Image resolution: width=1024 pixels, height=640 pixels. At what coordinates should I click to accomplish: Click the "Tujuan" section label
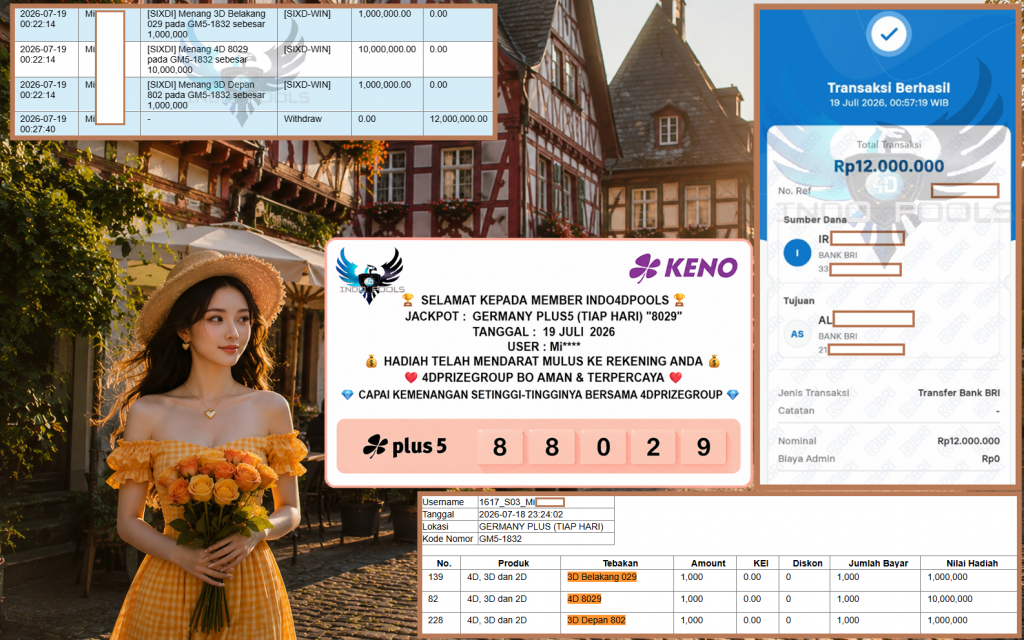click(799, 300)
